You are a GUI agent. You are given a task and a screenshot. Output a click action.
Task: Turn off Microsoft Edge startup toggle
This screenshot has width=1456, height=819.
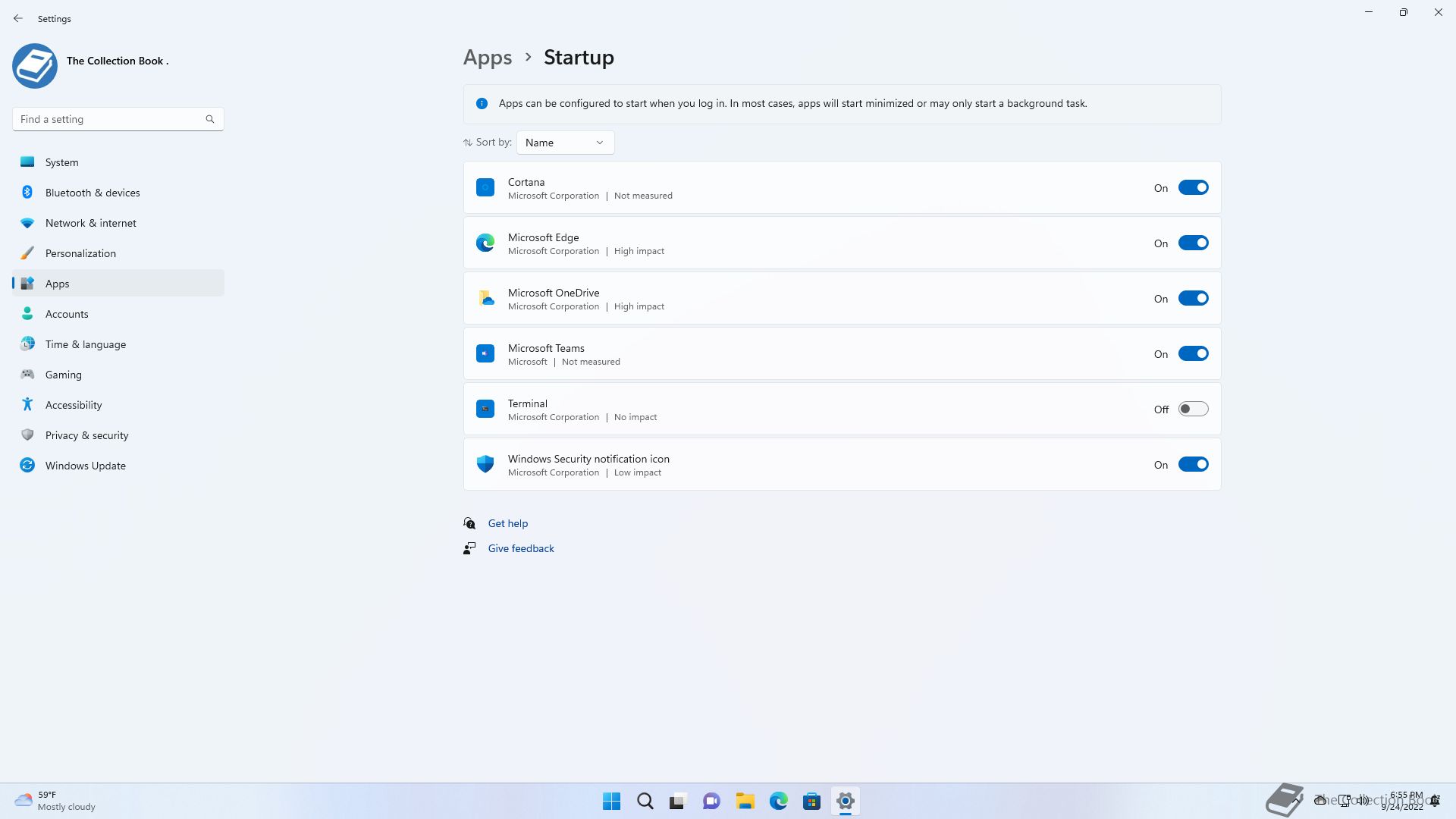[x=1193, y=243]
